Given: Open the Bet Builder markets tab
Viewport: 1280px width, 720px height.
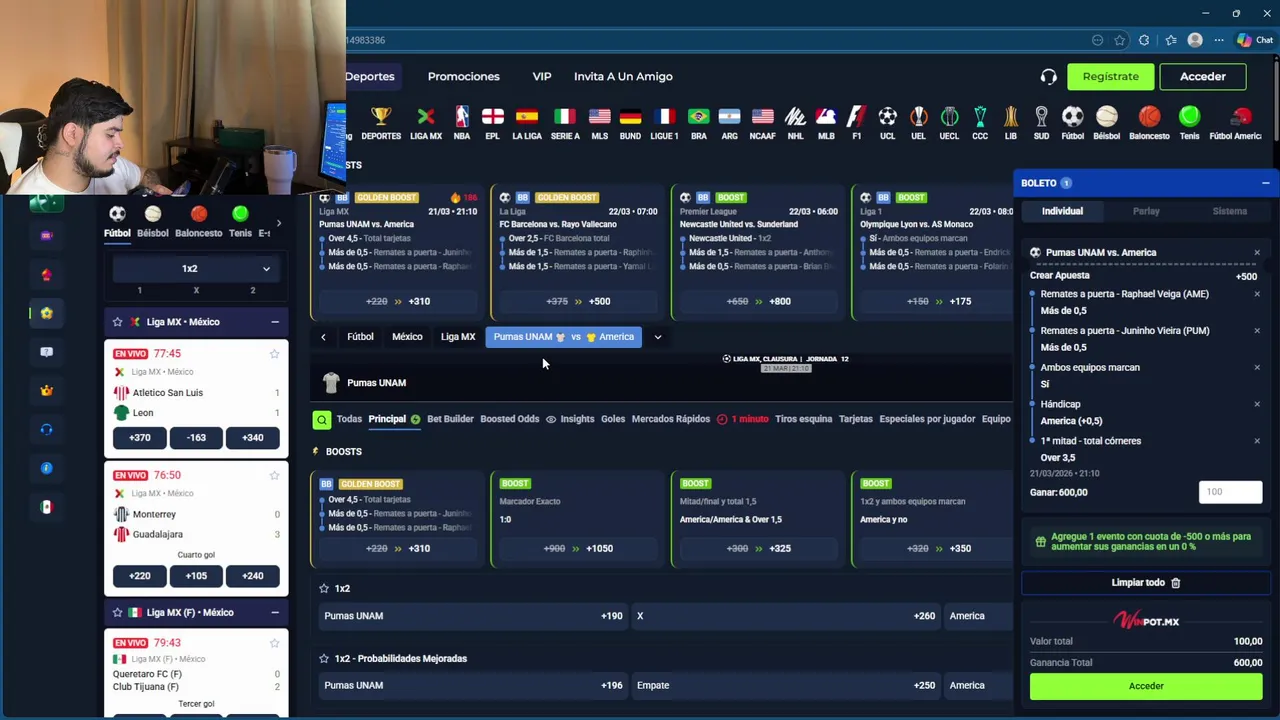Looking at the screenshot, I should [x=450, y=419].
